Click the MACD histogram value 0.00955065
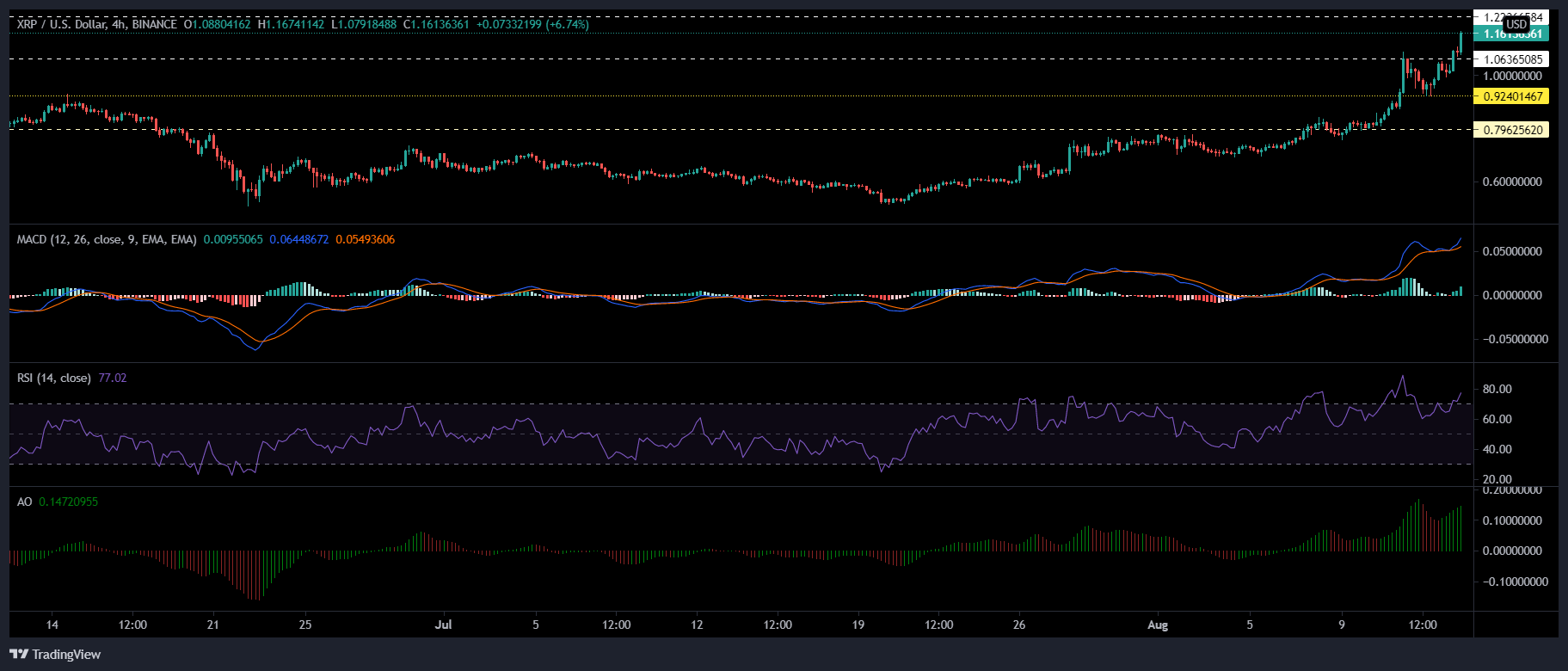Screen dimensions: 1568x671 tap(233, 239)
